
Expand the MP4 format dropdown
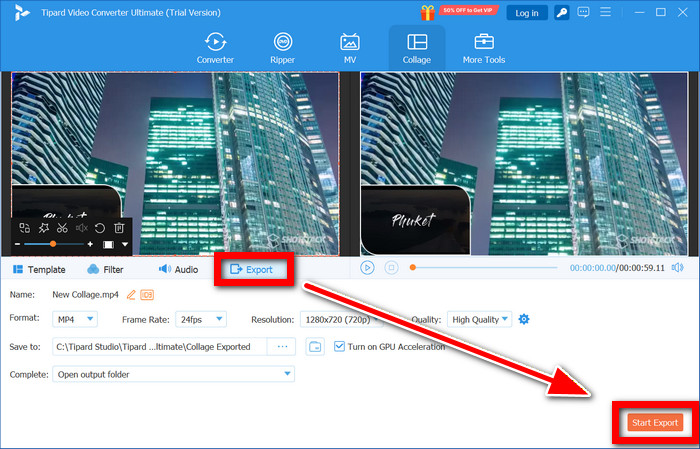click(75, 319)
